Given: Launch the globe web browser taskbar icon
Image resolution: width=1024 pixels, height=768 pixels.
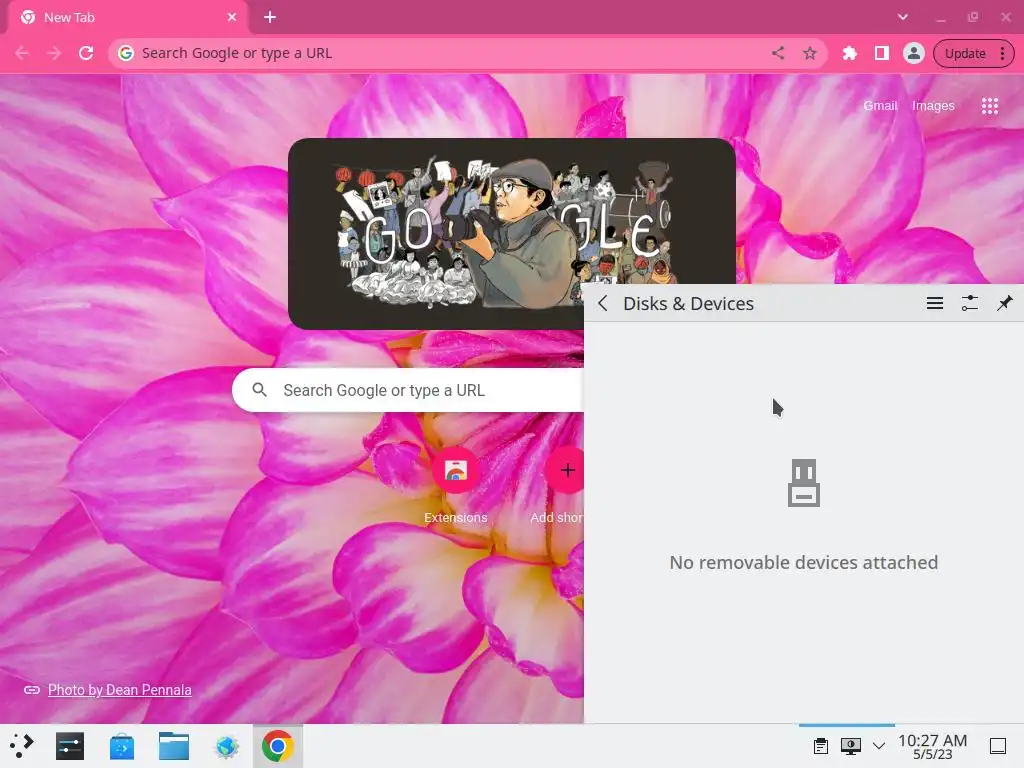Looking at the screenshot, I should [226, 746].
